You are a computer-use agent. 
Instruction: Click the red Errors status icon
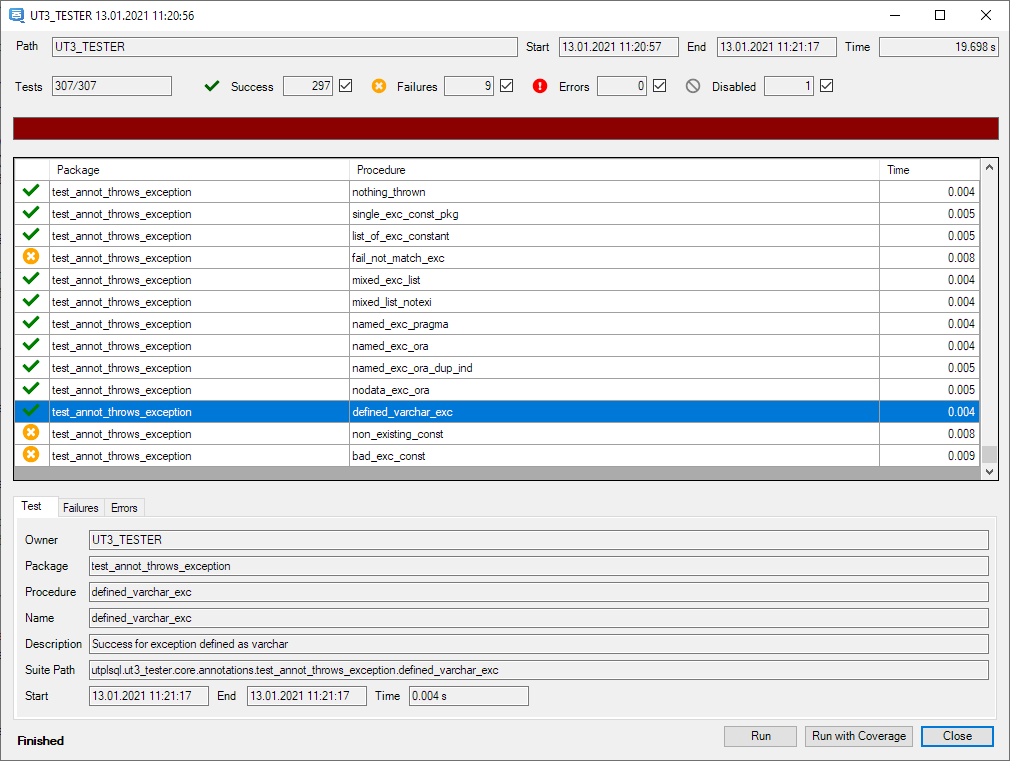(x=540, y=86)
